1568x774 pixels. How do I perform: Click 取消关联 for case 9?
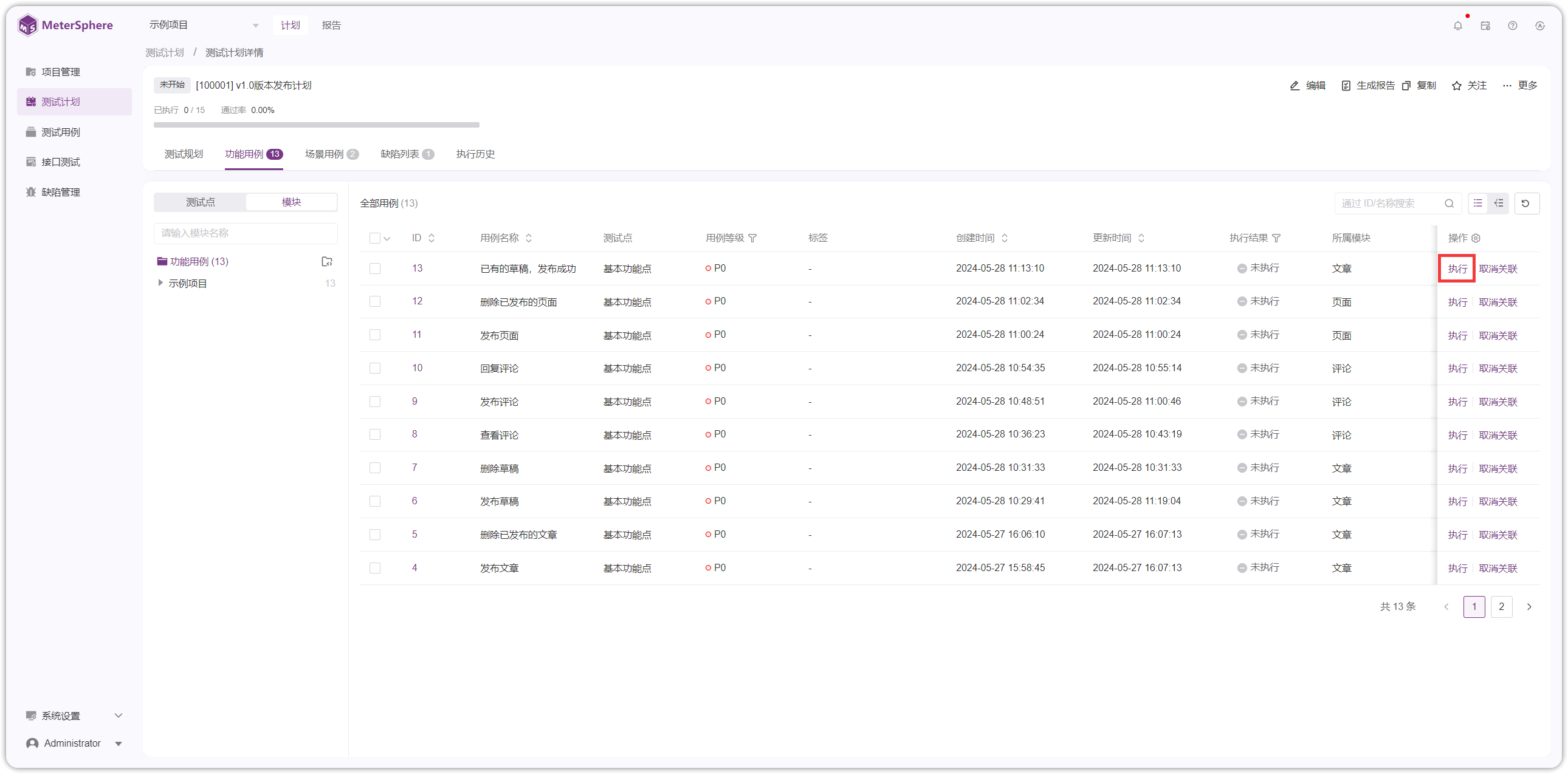1498,402
